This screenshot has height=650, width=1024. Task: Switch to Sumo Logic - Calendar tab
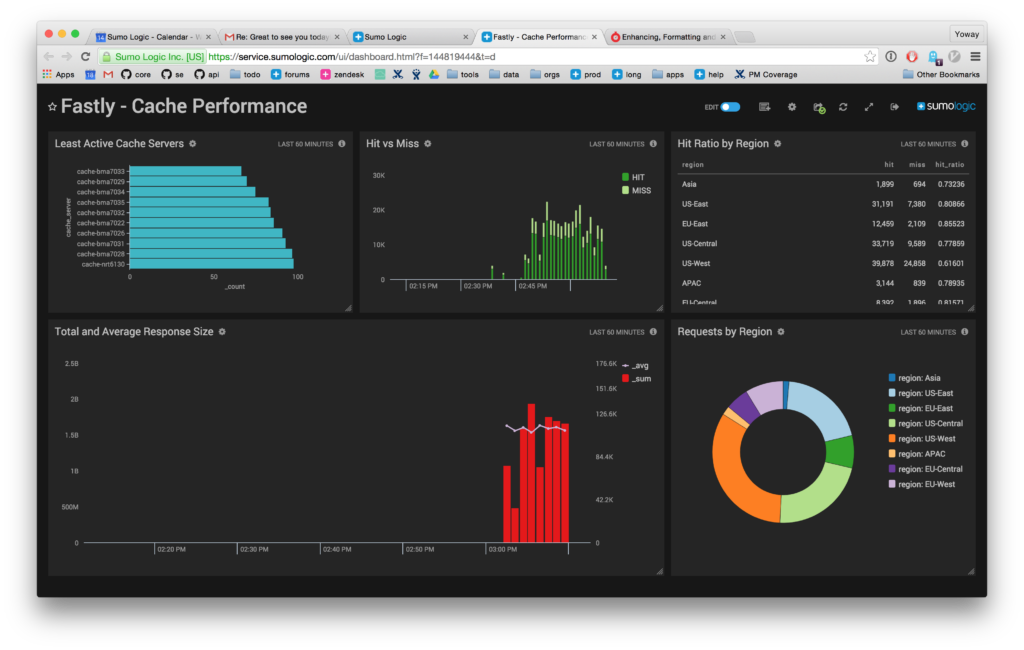click(x=153, y=37)
